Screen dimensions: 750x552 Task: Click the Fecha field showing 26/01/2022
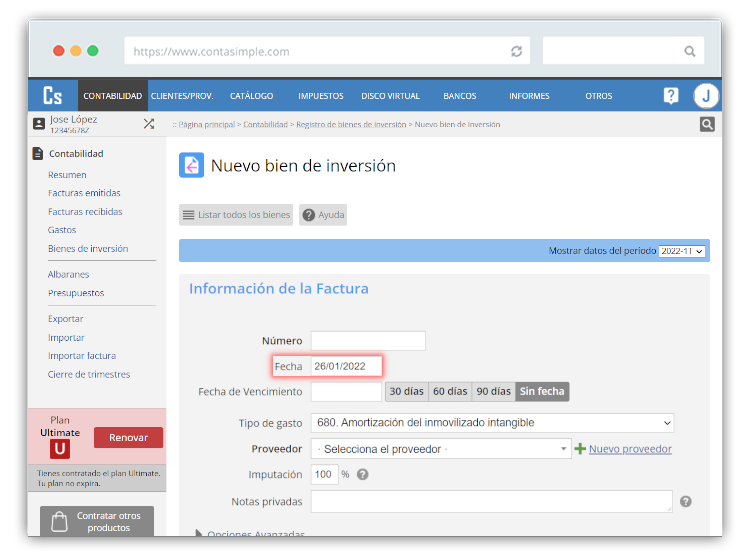(x=346, y=366)
